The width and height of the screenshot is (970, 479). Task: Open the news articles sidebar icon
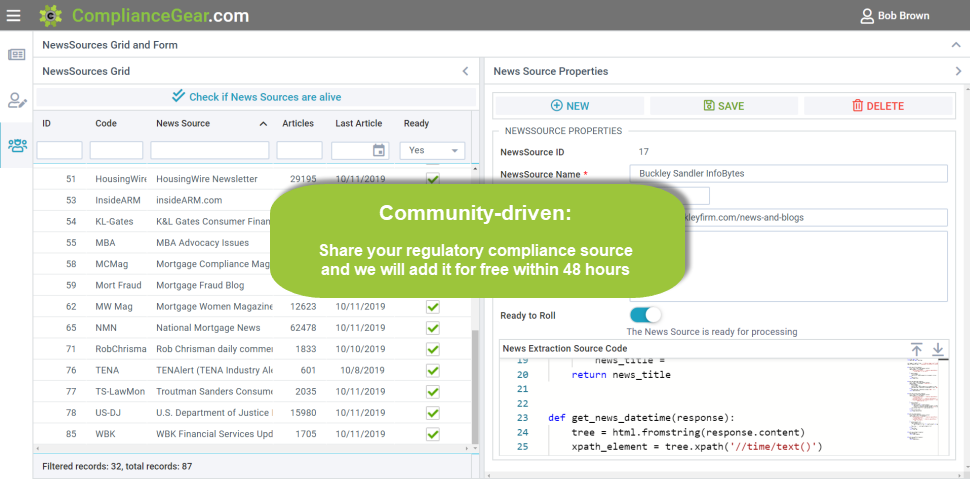click(x=17, y=54)
